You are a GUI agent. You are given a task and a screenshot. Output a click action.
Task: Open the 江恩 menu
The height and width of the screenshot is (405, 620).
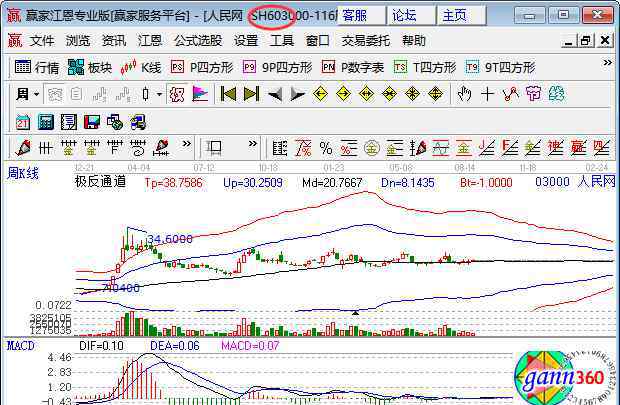pos(150,40)
